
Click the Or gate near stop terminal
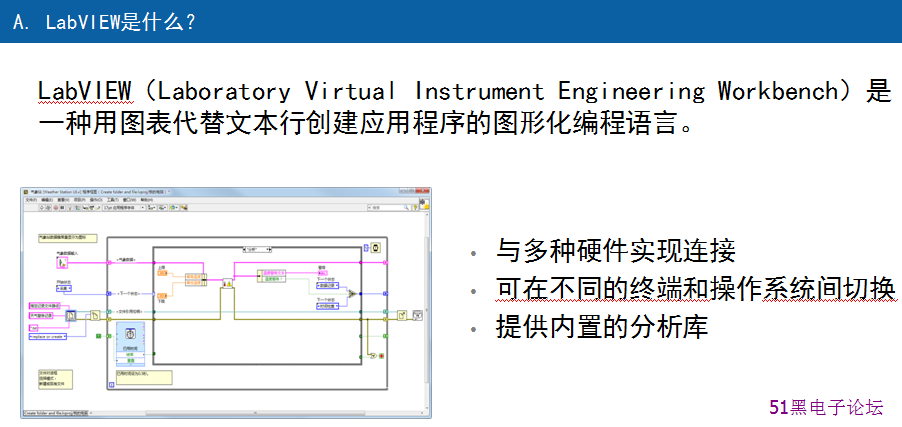[x=373, y=356]
